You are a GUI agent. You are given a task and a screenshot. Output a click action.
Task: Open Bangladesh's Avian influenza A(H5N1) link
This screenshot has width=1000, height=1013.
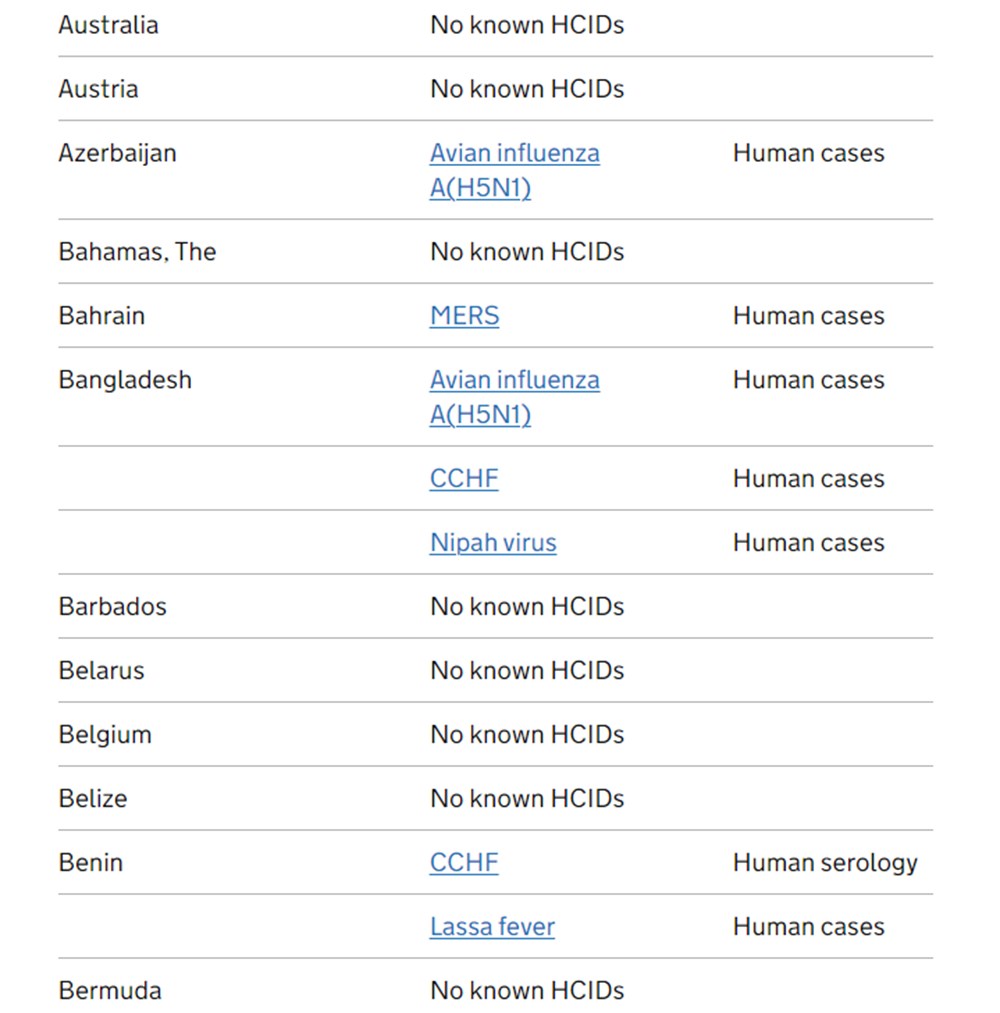pyautogui.click(x=514, y=381)
